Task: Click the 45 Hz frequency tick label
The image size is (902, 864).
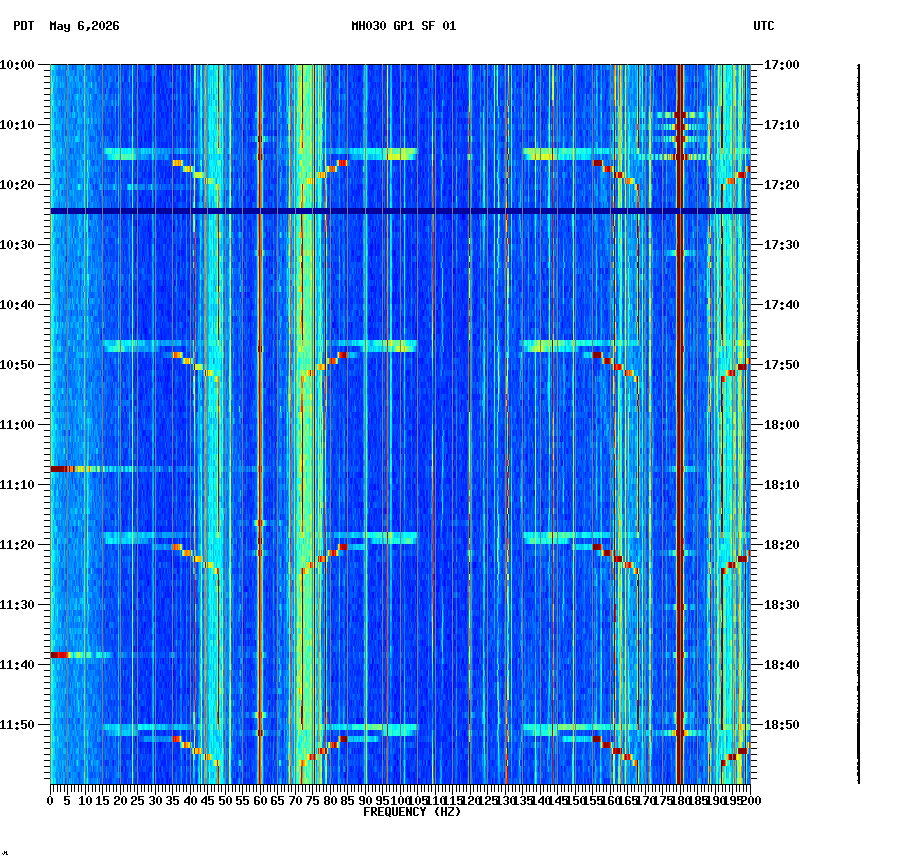Action: point(208,801)
